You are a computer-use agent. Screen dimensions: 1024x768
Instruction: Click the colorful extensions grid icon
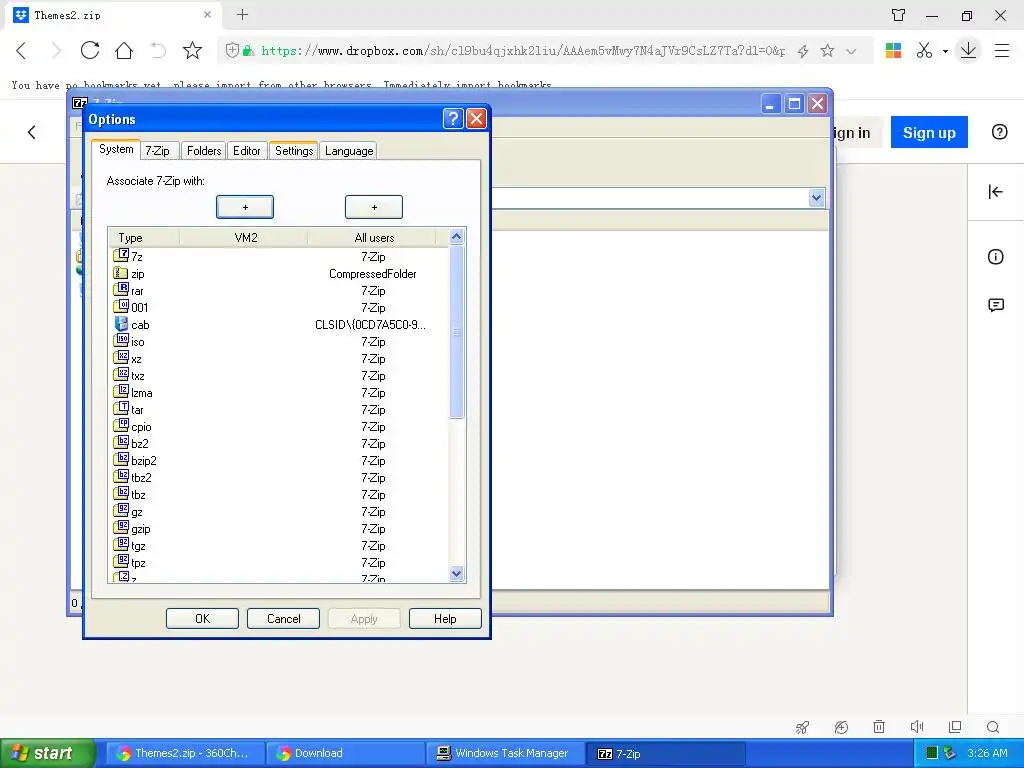893,50
